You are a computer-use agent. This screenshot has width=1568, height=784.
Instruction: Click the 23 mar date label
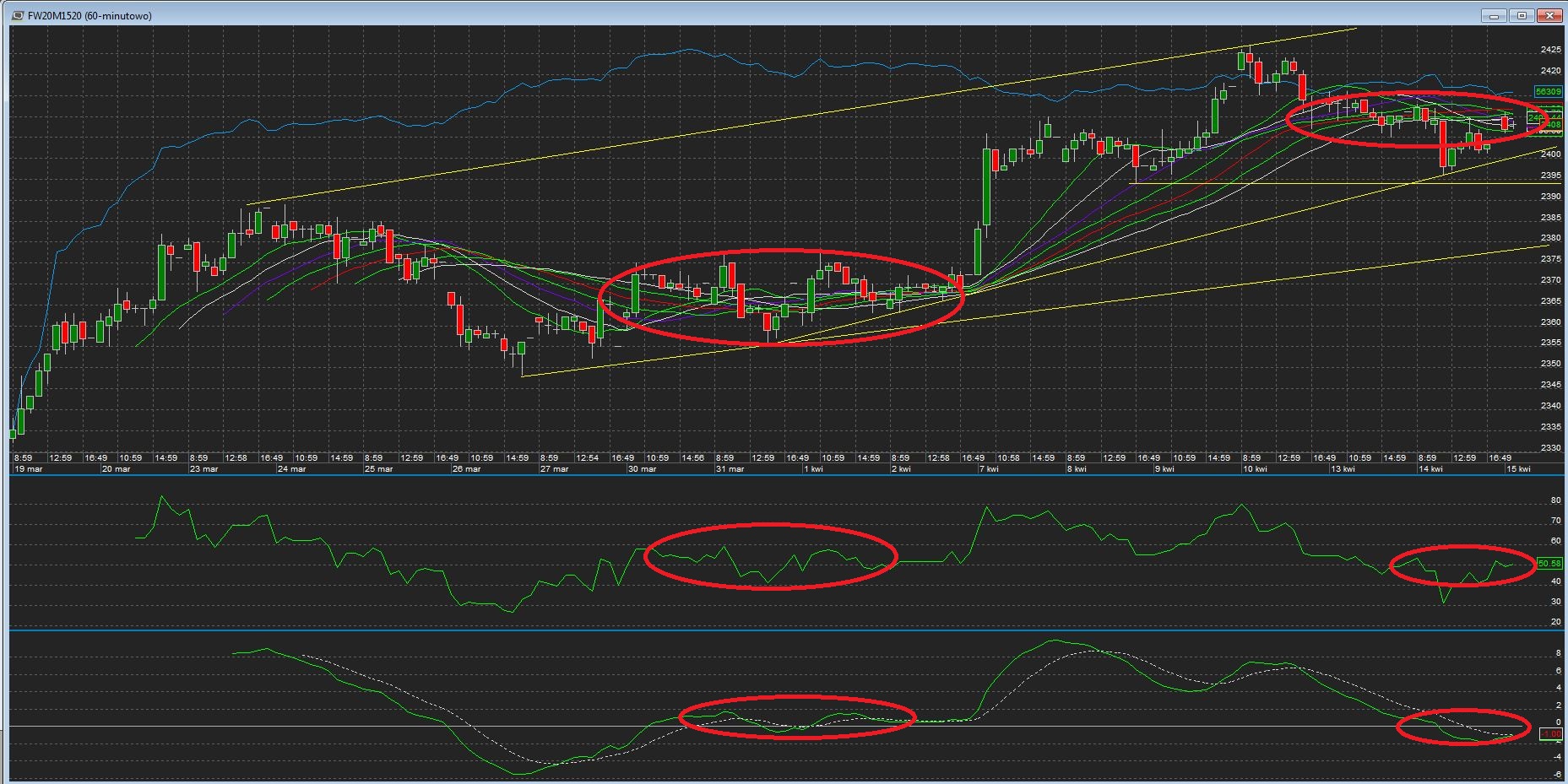[203, 469]
